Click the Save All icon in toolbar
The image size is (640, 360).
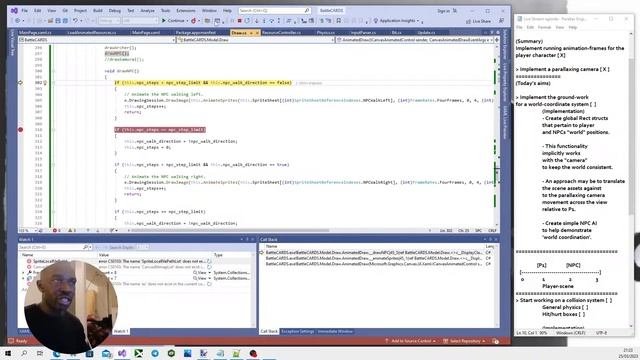point(65,21)
